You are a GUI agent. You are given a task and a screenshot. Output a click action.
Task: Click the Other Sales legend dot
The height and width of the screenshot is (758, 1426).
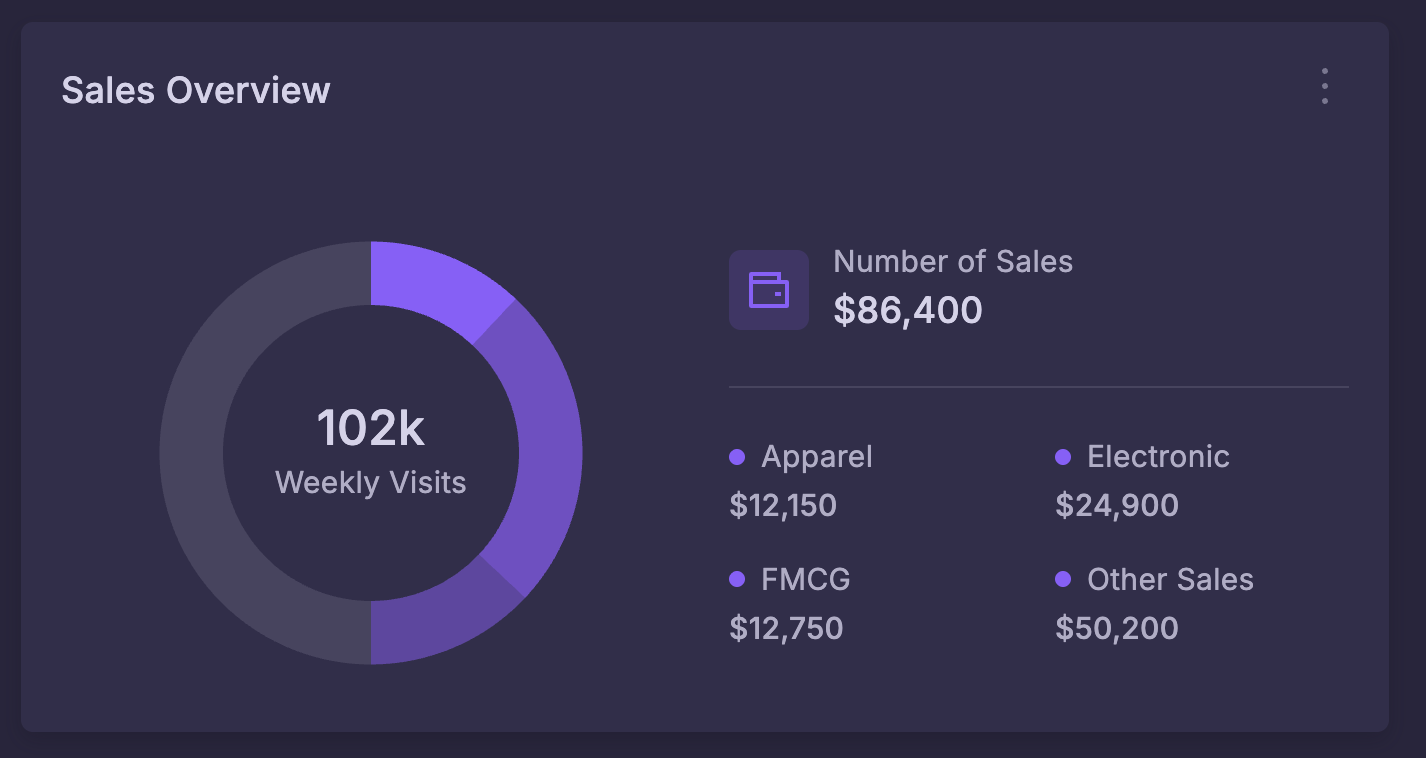pyautogui.click(x=1063, y=580)
